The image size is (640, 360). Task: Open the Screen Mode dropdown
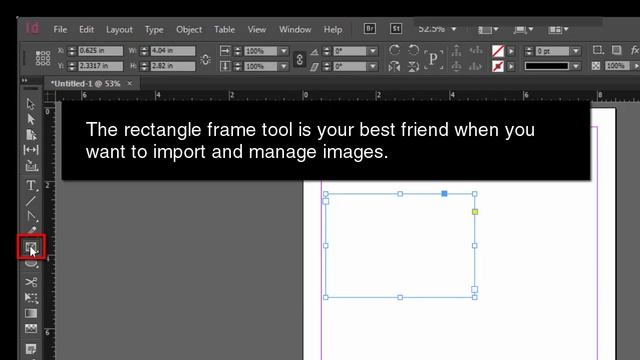[x=524, y=29]
